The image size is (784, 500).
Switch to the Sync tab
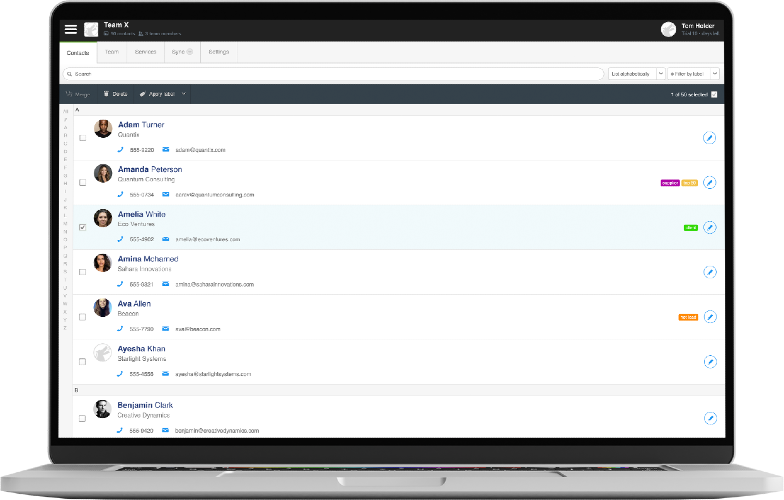182,52
